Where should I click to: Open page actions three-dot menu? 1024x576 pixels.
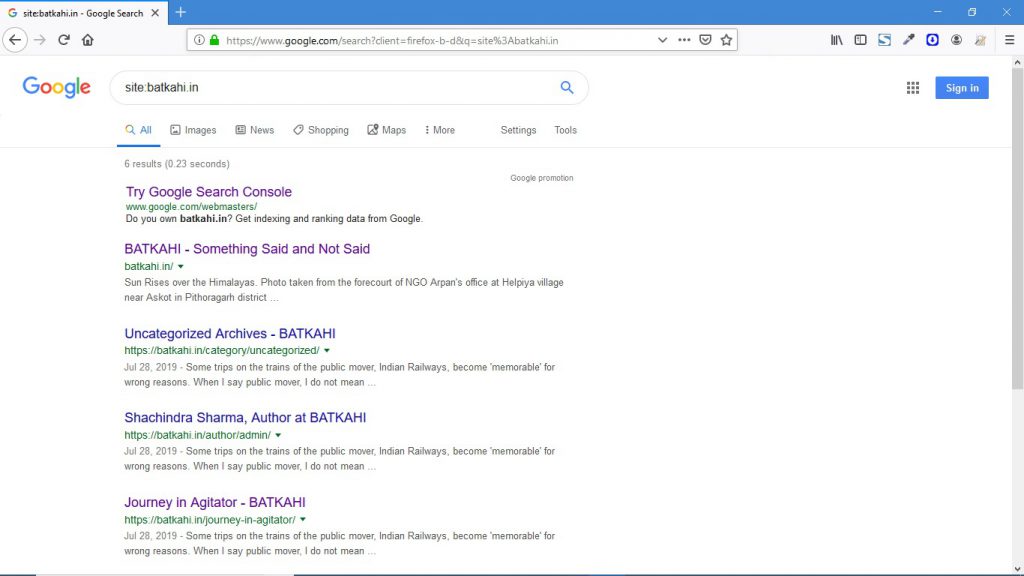[x=684, y=40]
